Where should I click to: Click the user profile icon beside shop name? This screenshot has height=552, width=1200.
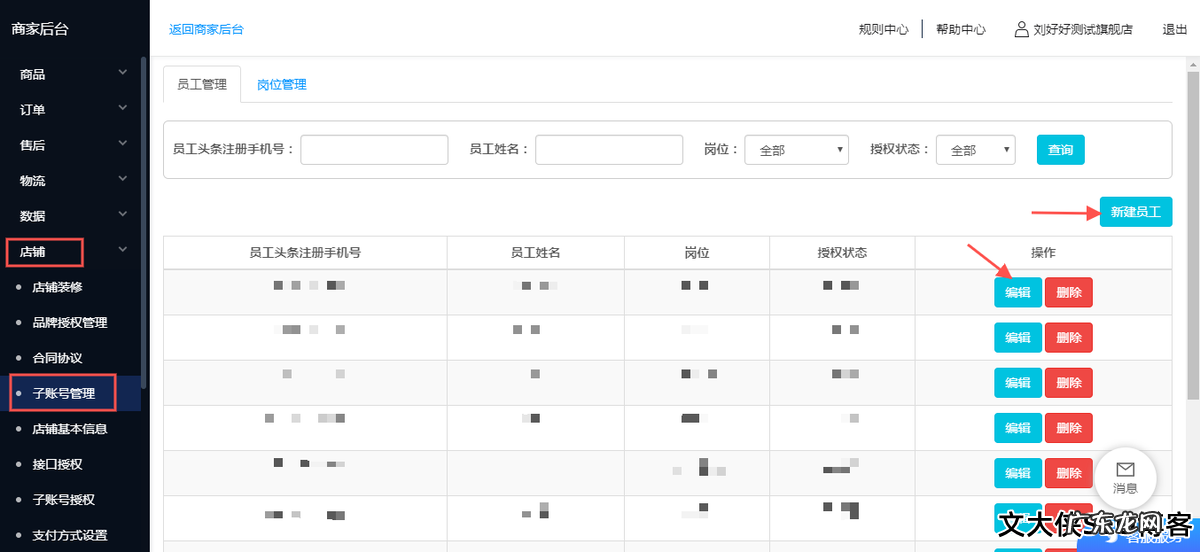pos(1021,29)
